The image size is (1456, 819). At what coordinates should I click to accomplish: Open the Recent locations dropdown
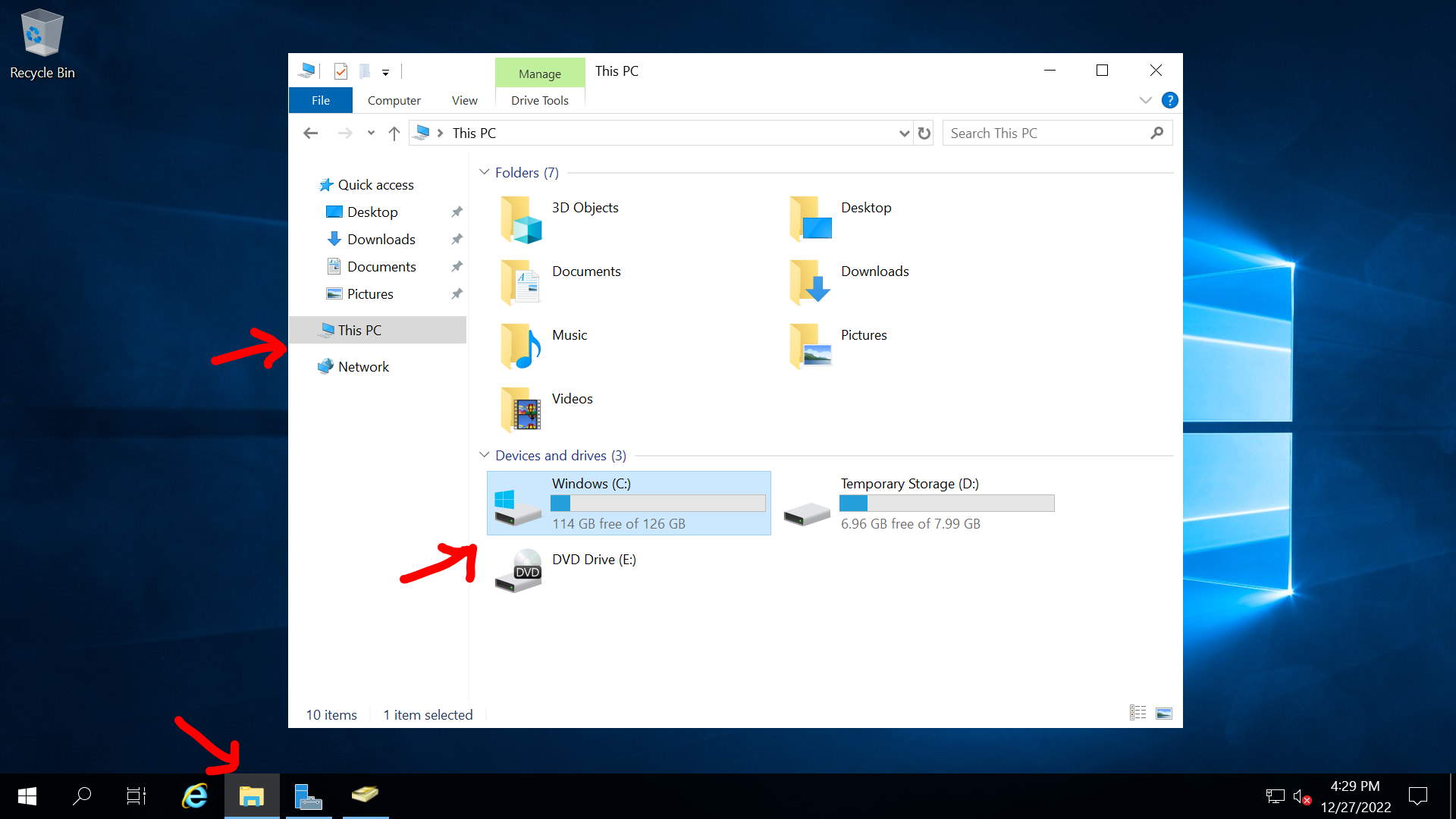(x=371, y=133)
